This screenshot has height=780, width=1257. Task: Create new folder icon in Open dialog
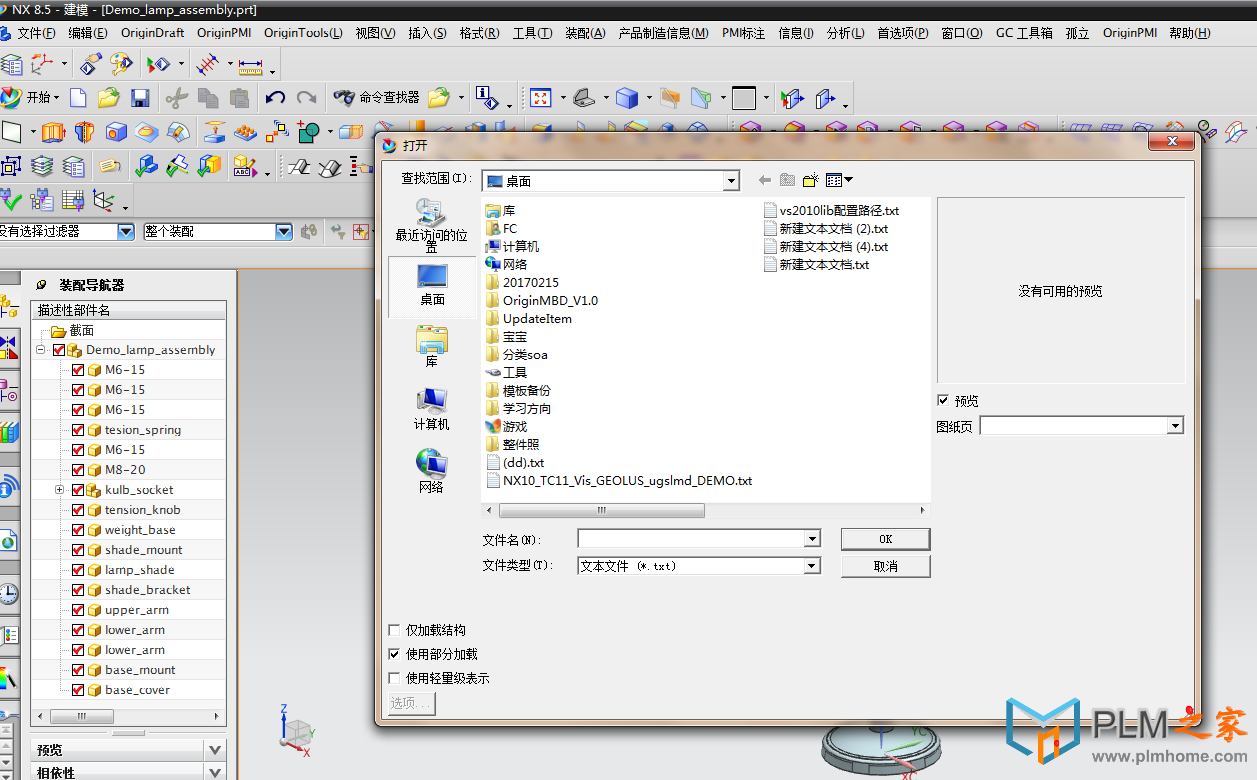[810, 180]
